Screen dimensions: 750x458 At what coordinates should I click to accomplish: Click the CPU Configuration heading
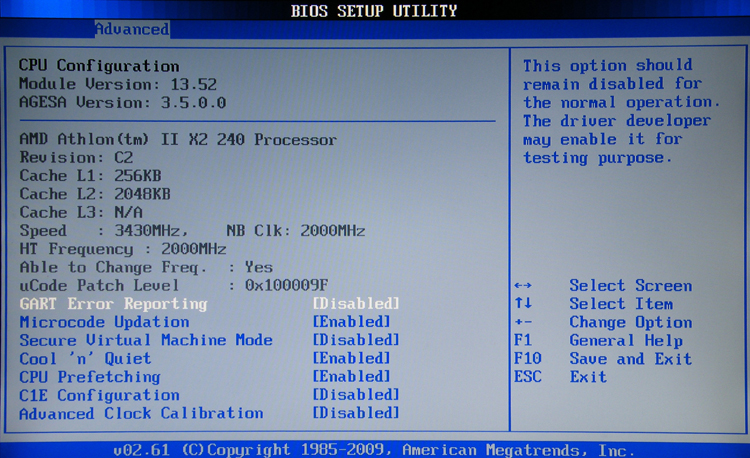tap(99, 66)
